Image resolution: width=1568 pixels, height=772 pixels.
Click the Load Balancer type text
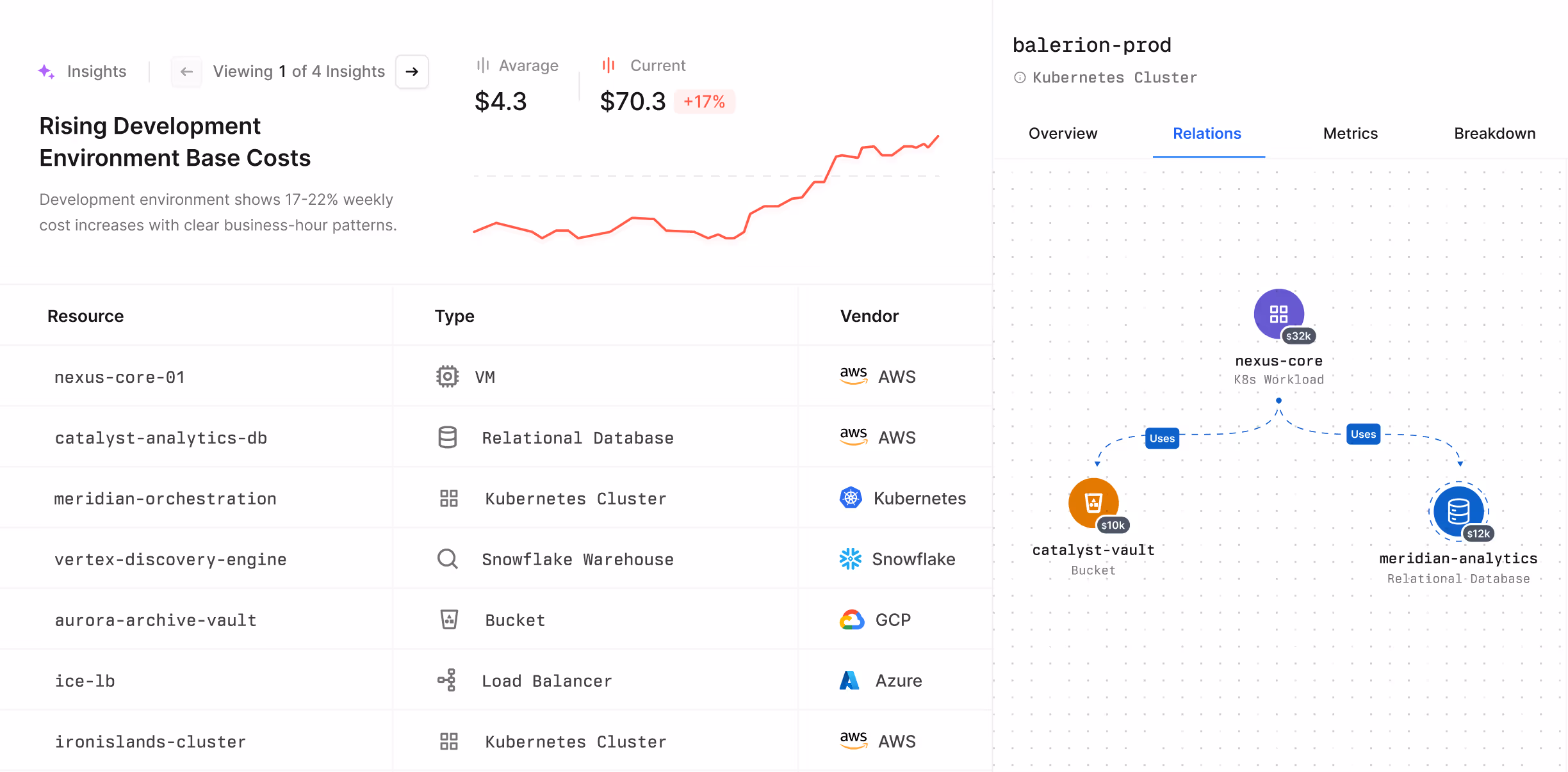point(547,681)
